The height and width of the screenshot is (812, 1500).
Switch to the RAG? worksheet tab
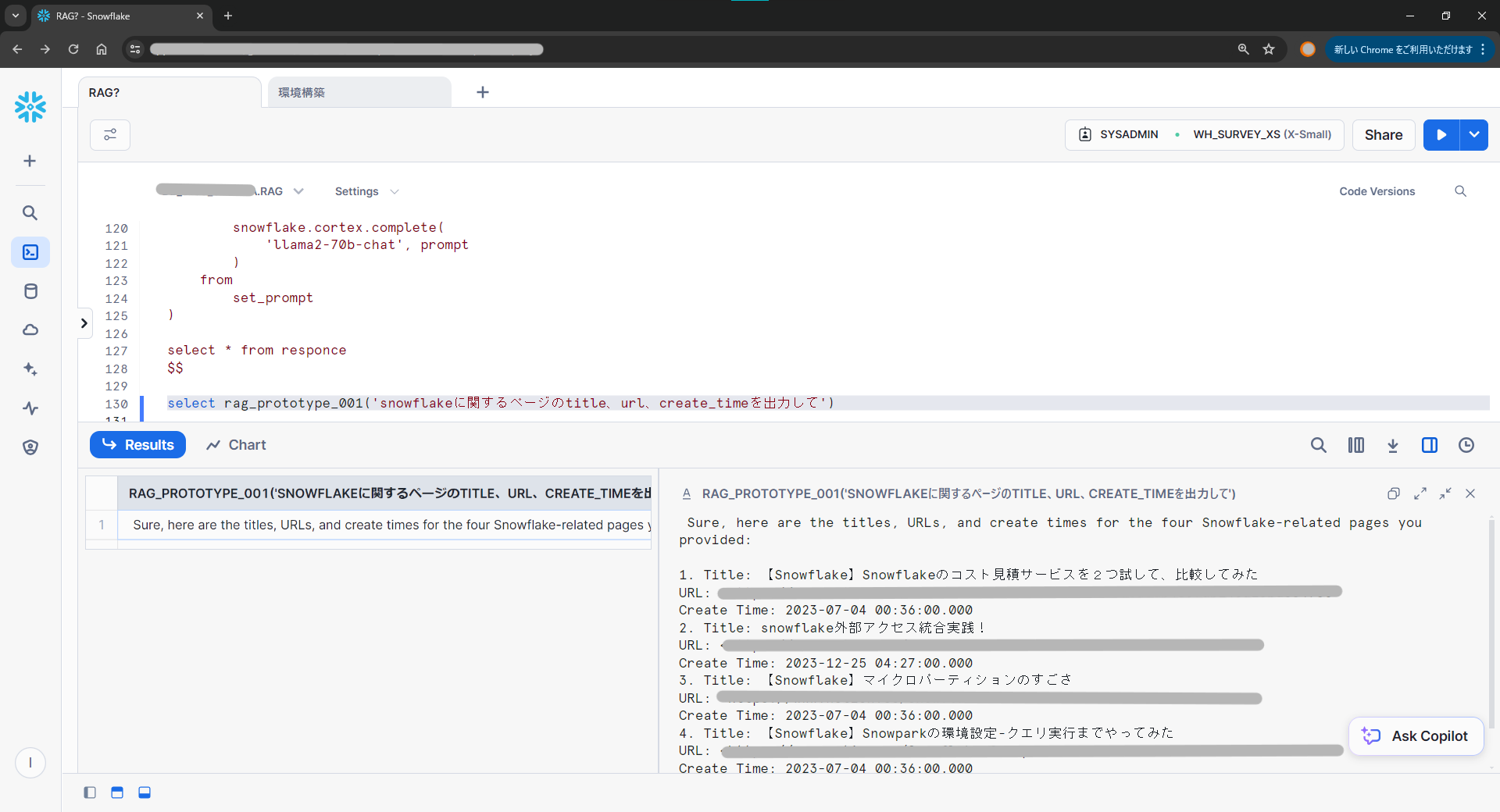tap(170, 92)
